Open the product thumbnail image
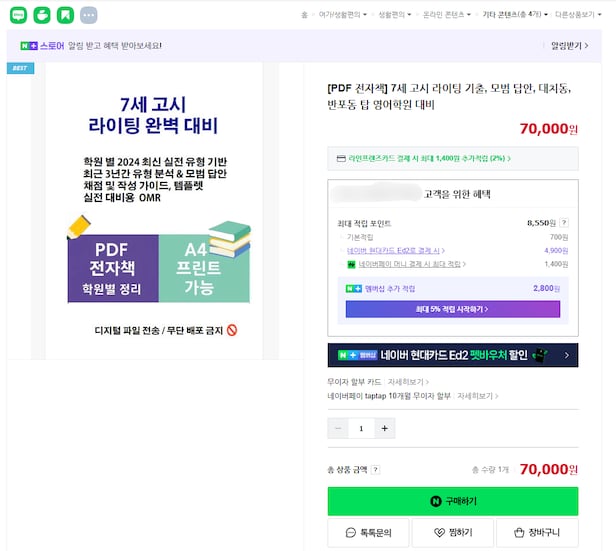The width and height of the screenshot is (616, 551). click(154, 210)
